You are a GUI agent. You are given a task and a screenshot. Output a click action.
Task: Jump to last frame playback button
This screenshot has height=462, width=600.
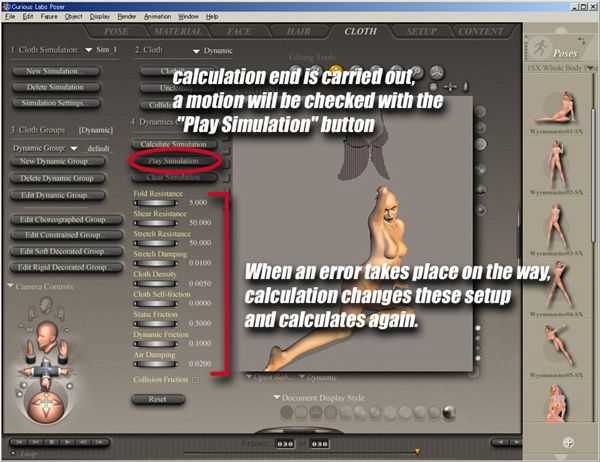coord(36,442)
